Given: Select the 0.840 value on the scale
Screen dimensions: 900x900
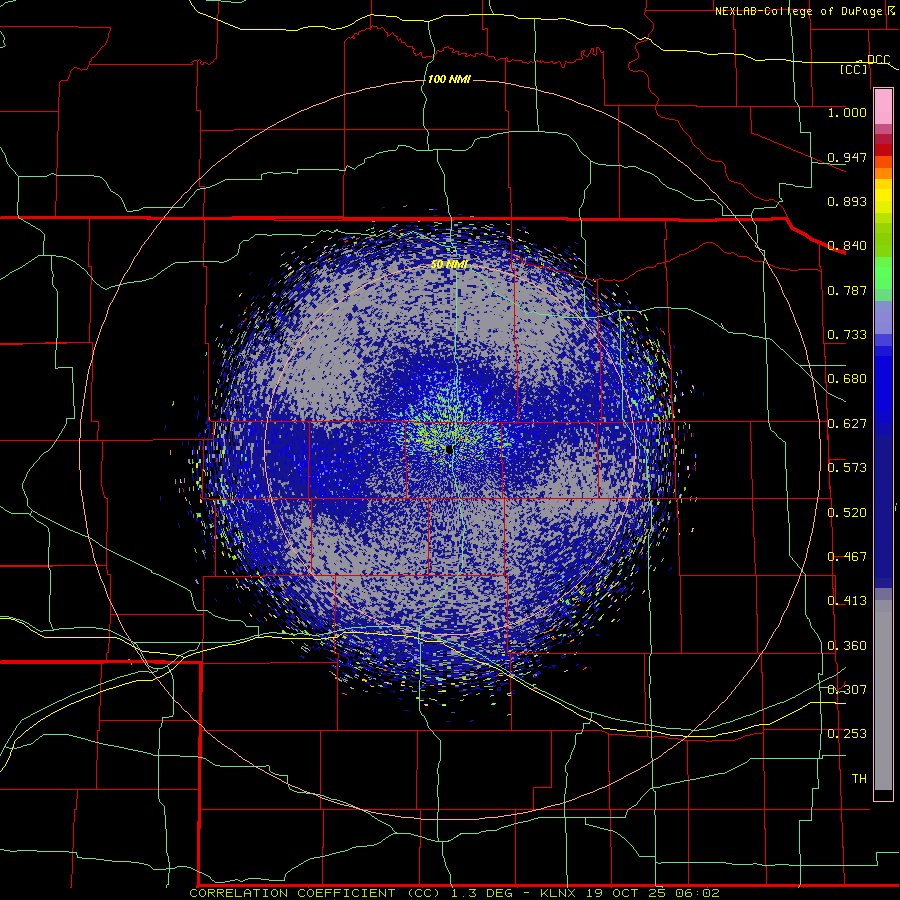Looking at the screenshot, I should (847, 246).
